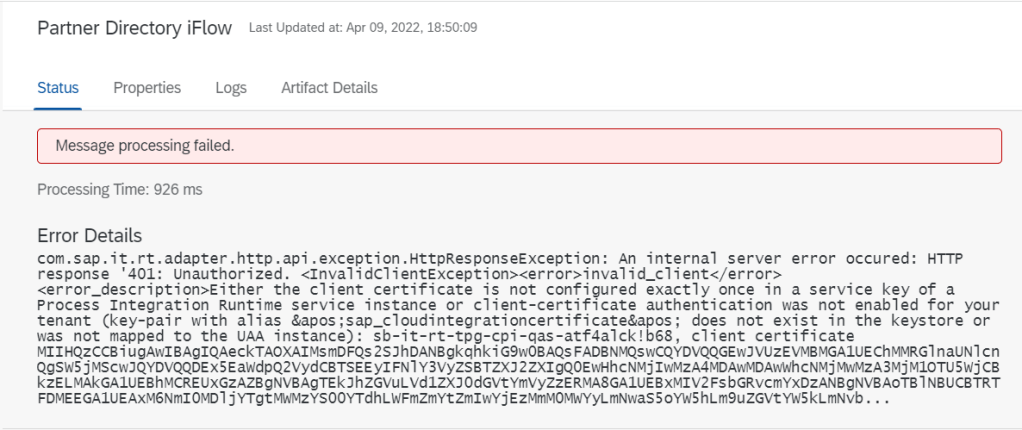The image size is (1022, 430).
Task: Switch to the Status tab
Action: (x=58, y=88)
